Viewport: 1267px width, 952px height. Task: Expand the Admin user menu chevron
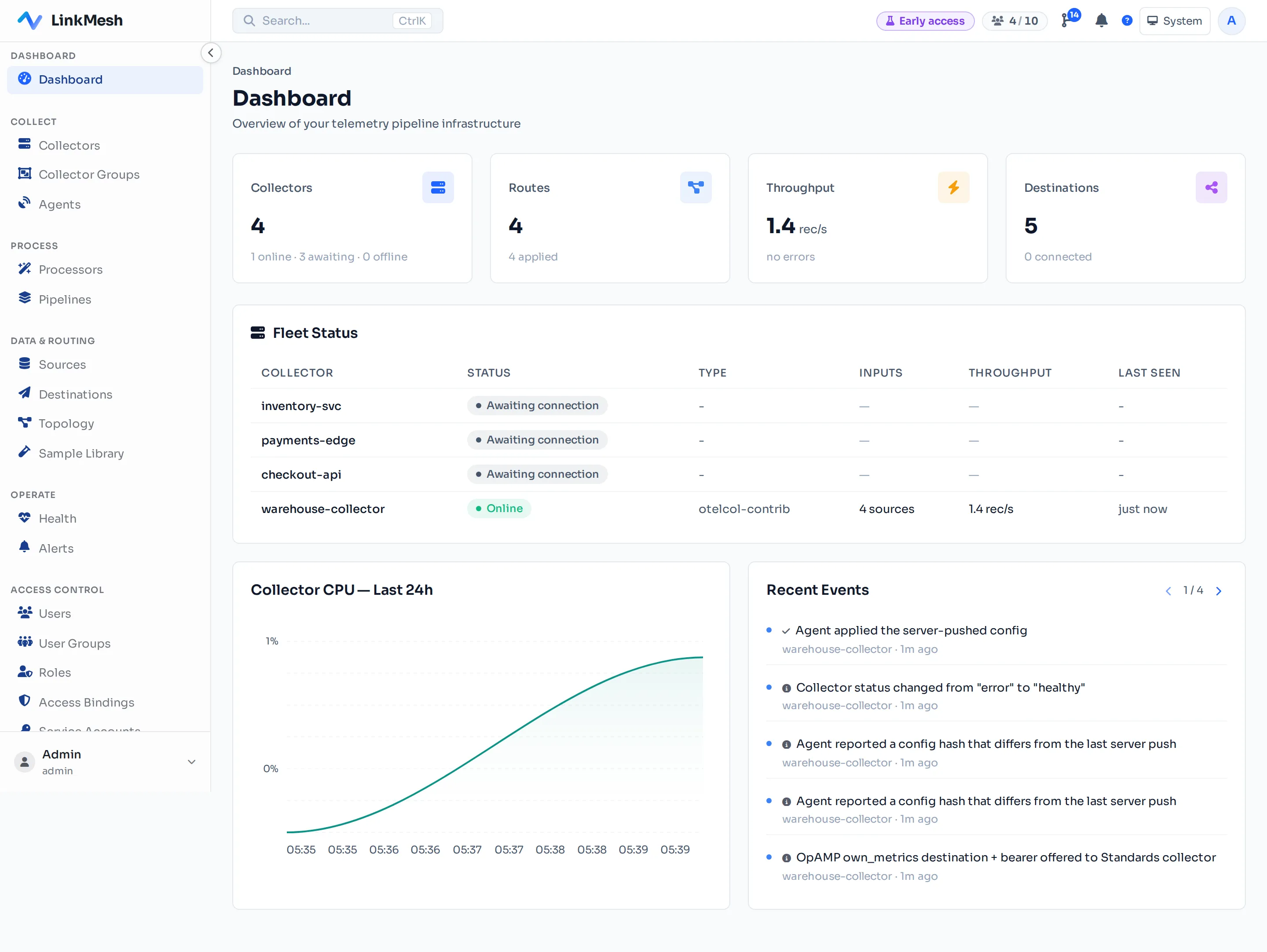192,762
